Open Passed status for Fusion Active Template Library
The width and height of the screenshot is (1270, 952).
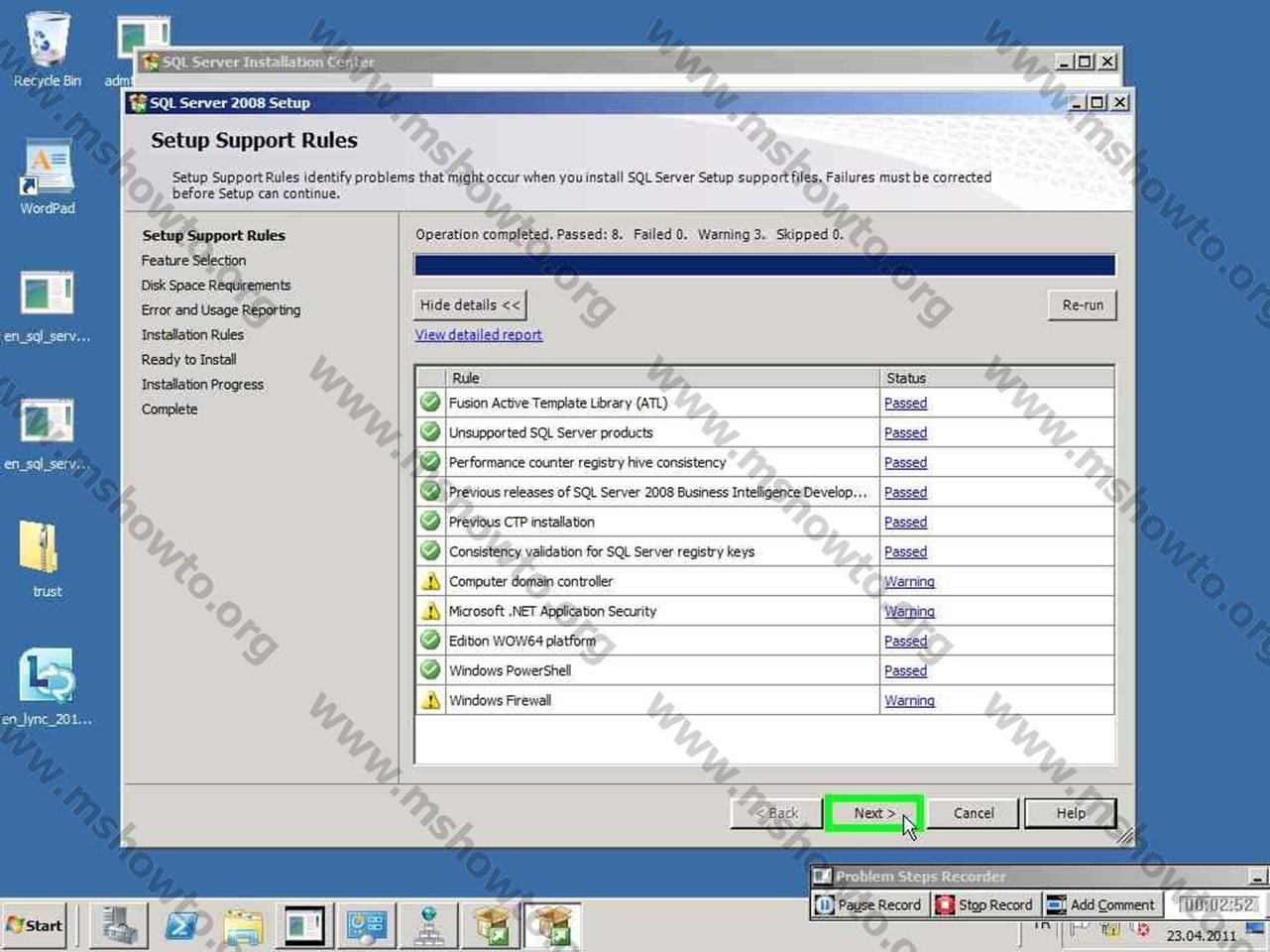pyautogui.click(x=905, y=404)
